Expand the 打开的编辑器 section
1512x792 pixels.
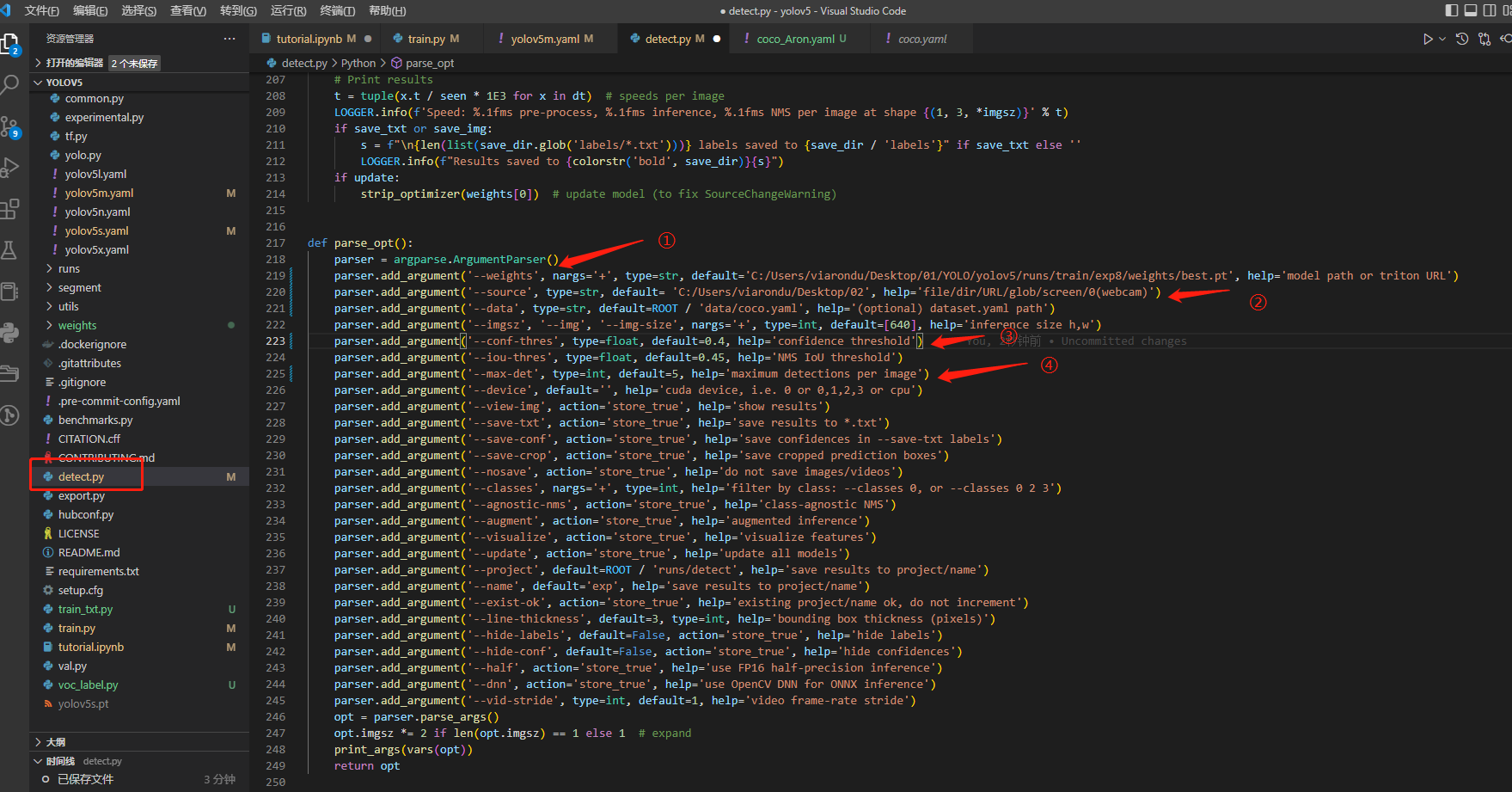click(39, 63)
